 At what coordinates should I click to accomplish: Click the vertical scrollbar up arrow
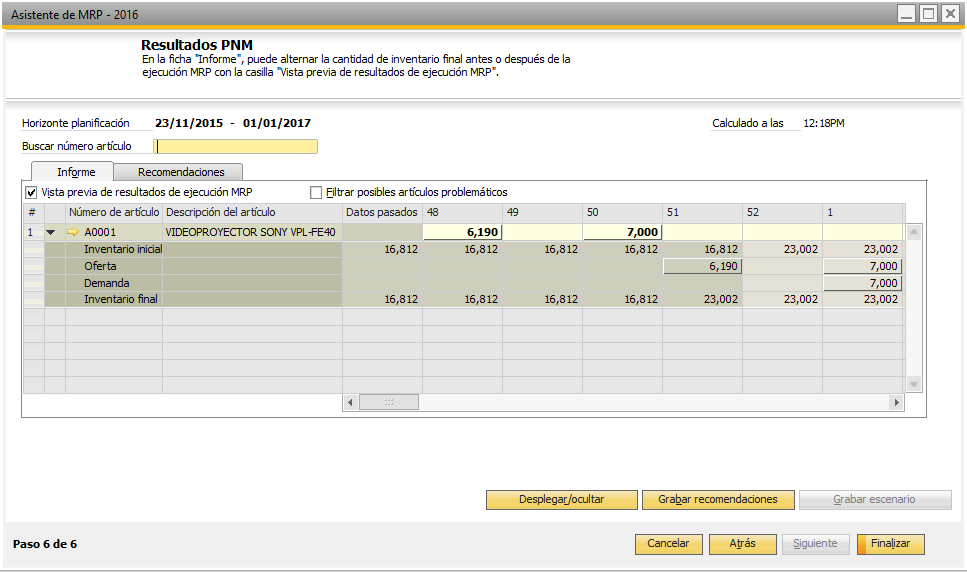pyautogui.click(x=914, y=232)
